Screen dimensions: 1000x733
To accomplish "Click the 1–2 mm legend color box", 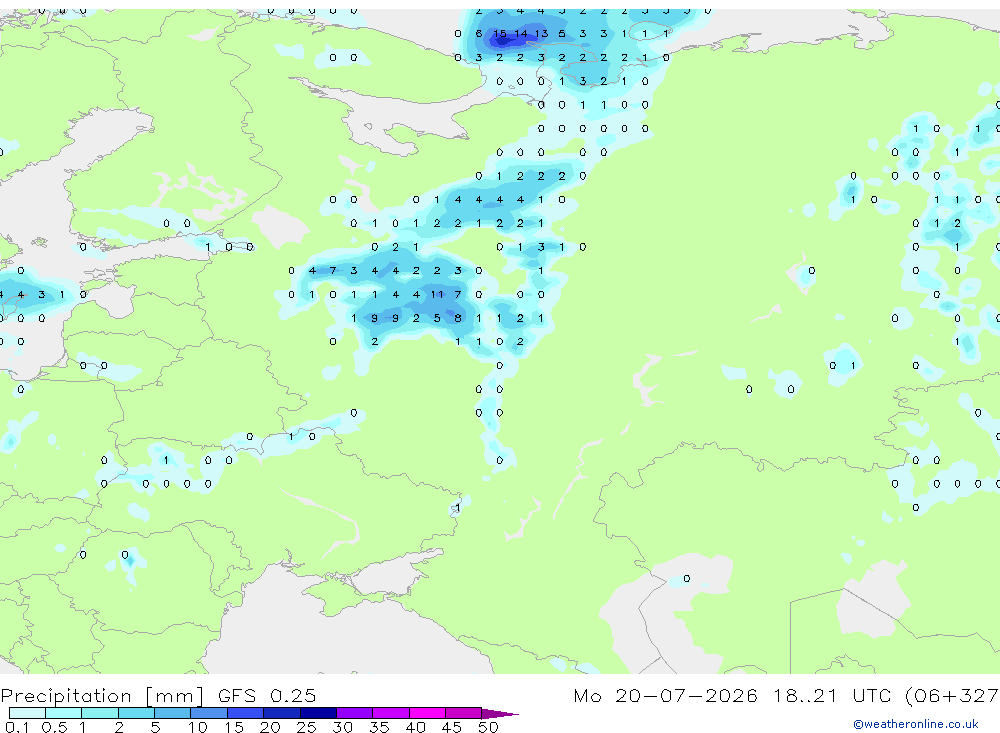I will [100, 713].
